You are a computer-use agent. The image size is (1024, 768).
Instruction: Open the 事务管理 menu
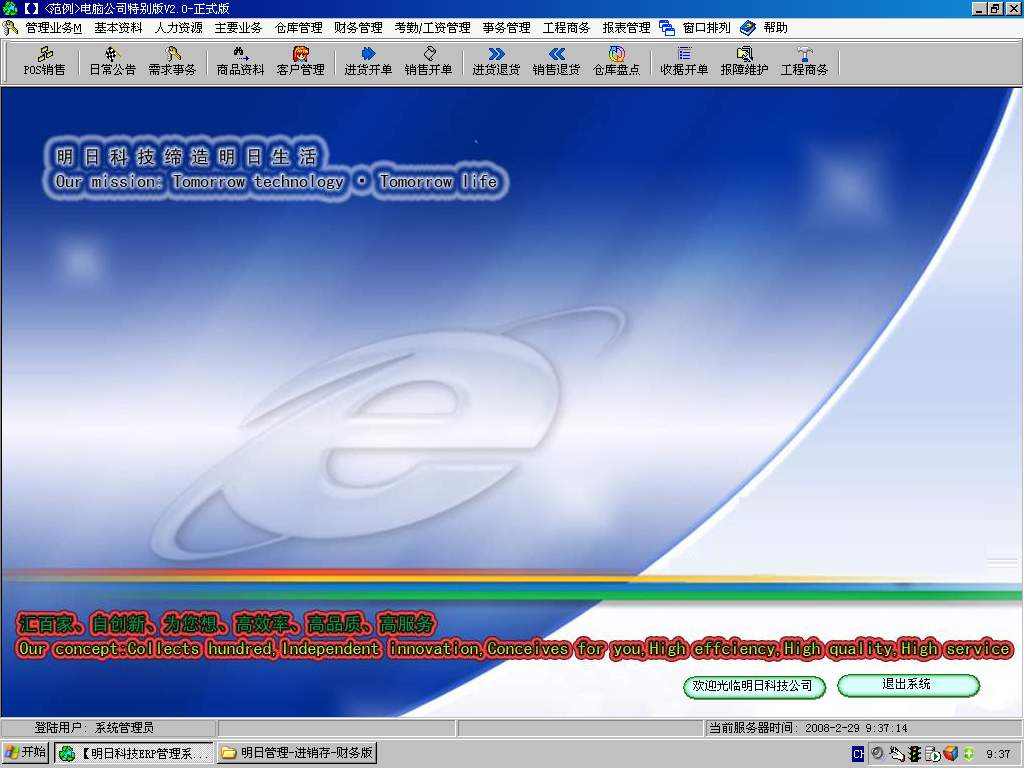pyautogui.click(x=507, y=28)
